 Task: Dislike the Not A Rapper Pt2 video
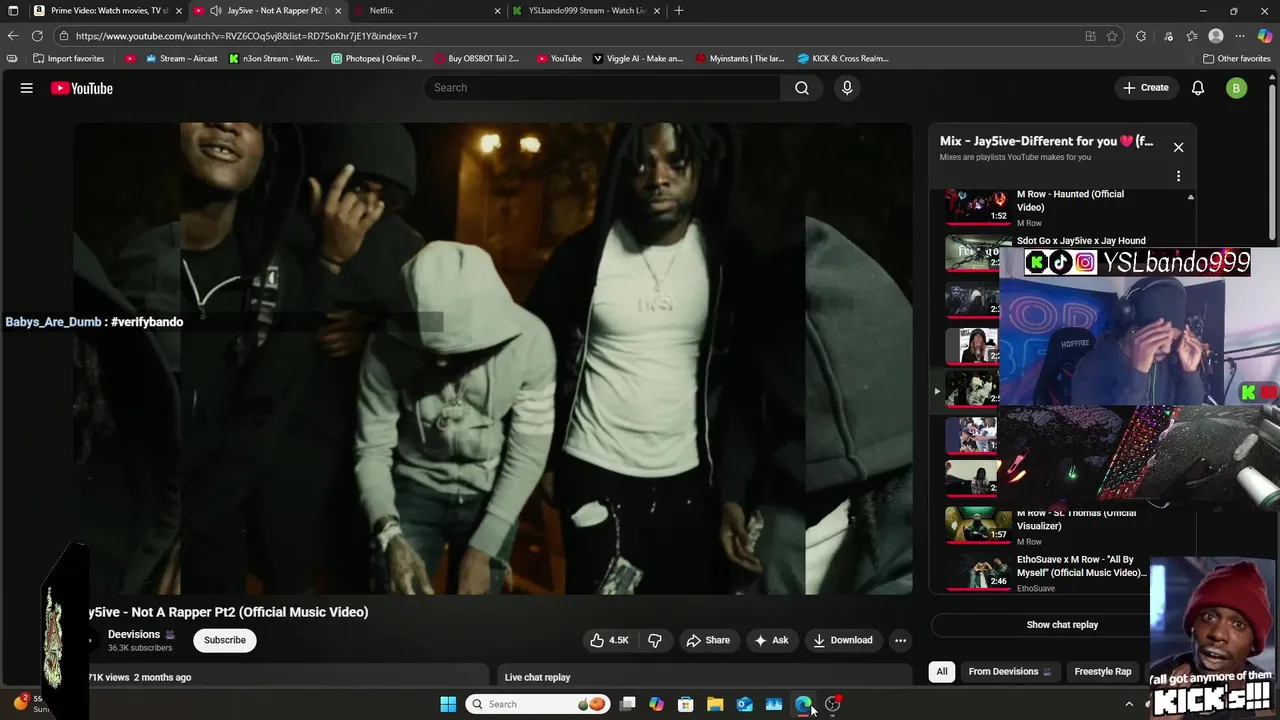pos(655,640)
